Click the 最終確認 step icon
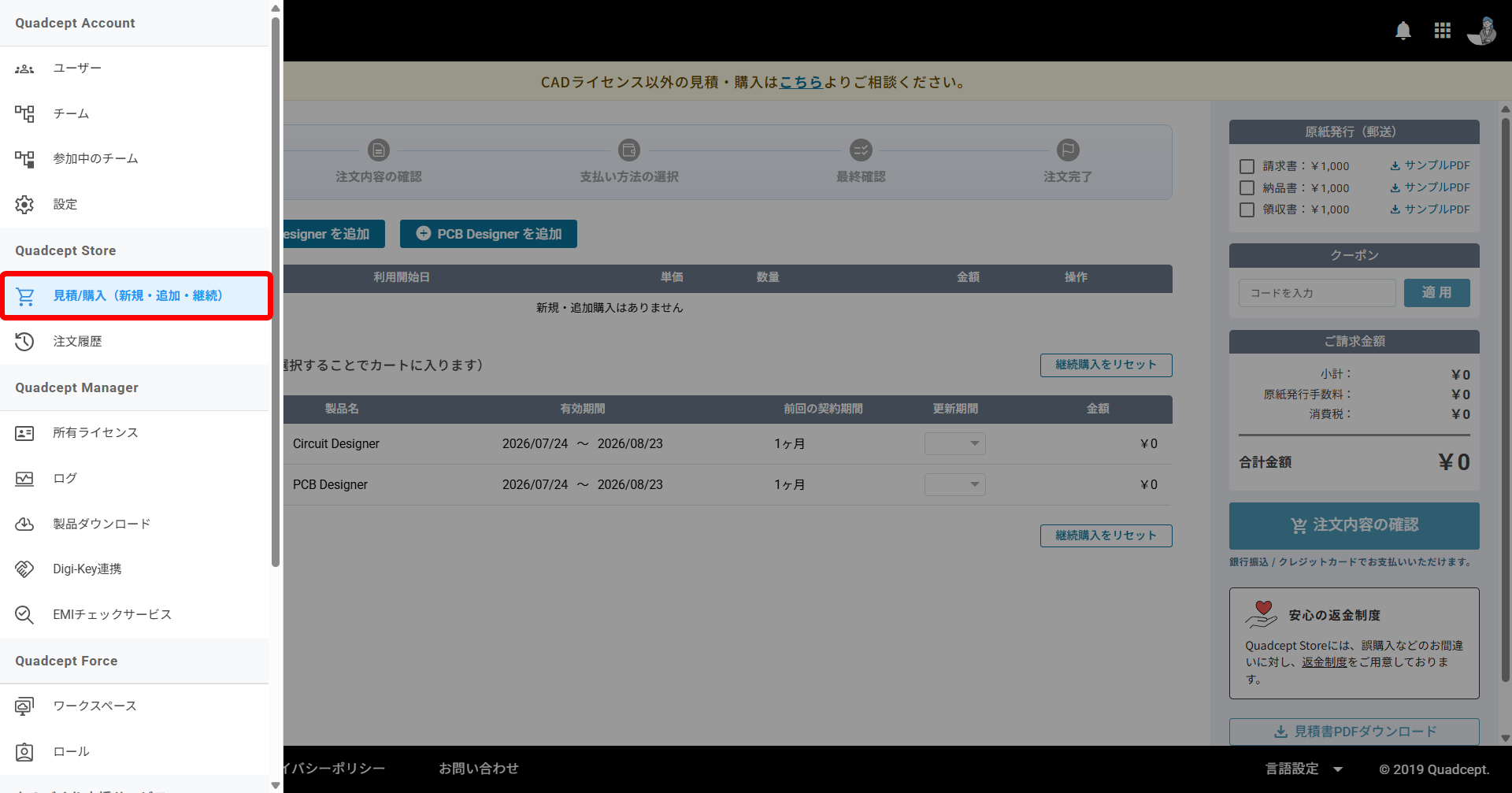 tap(861, 150)
